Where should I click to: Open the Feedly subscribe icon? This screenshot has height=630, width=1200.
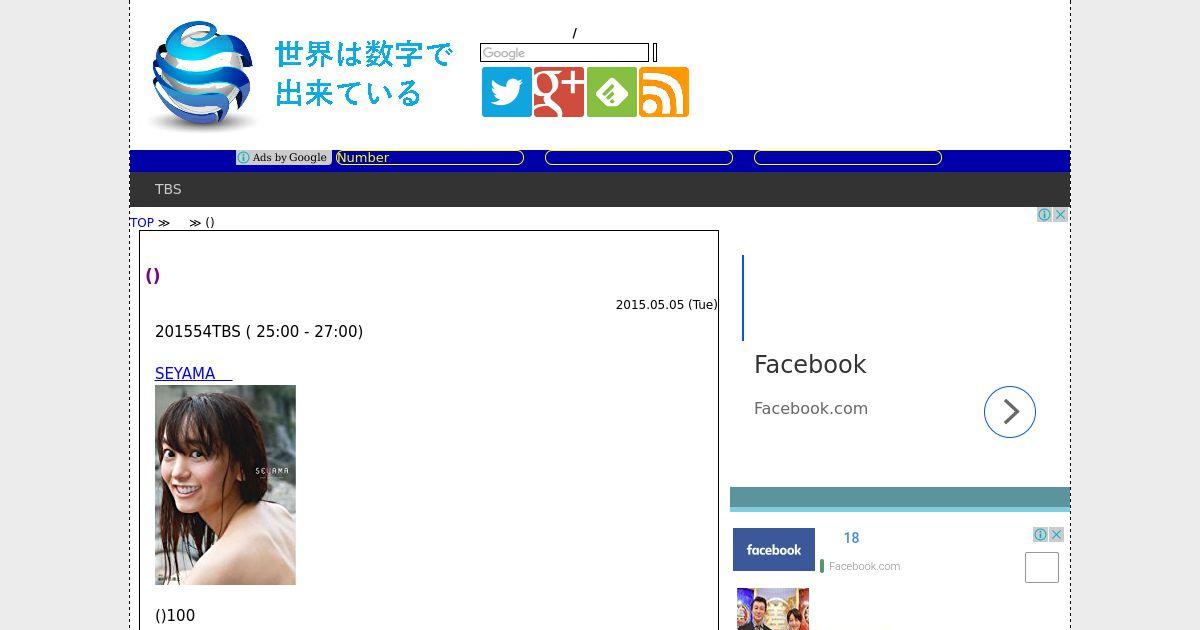[x=612, y=92]
